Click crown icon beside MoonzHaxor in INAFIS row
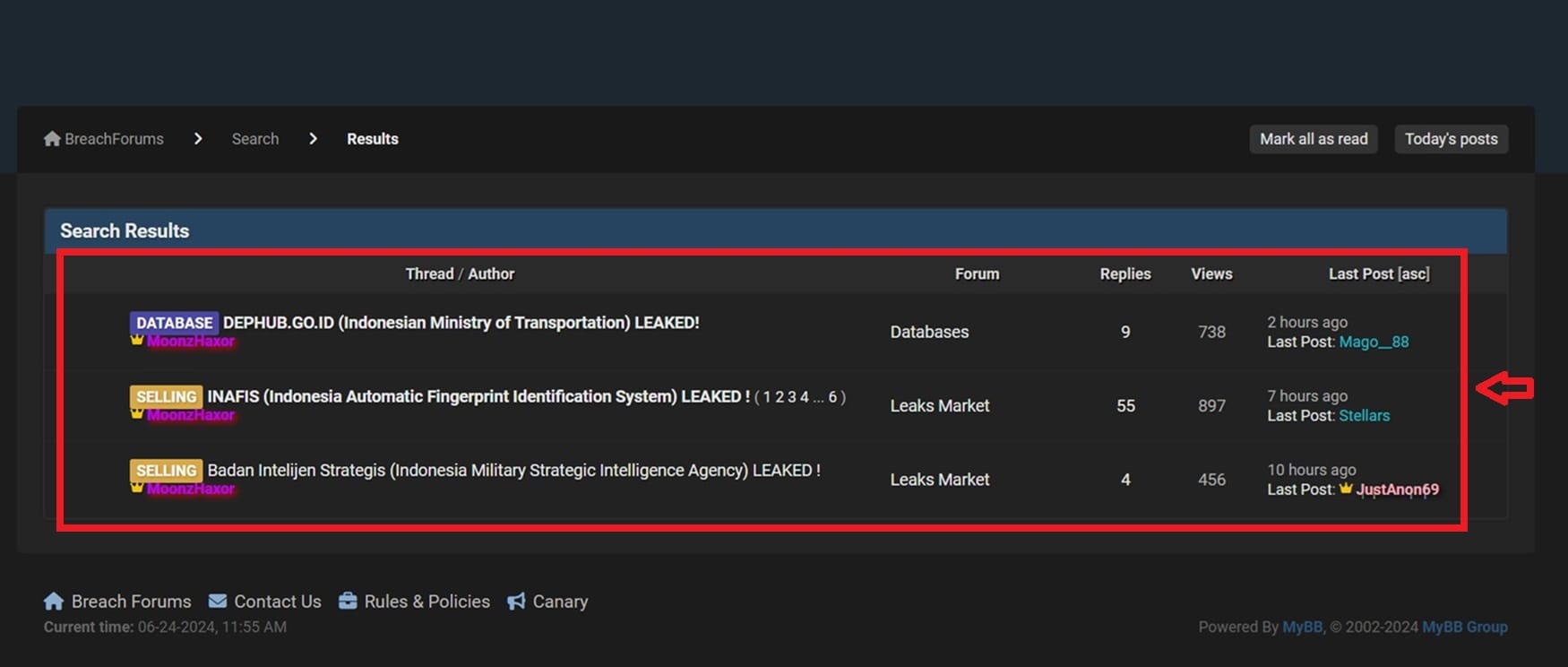The width and height of the screenshot is (1568, 667). 137,413
